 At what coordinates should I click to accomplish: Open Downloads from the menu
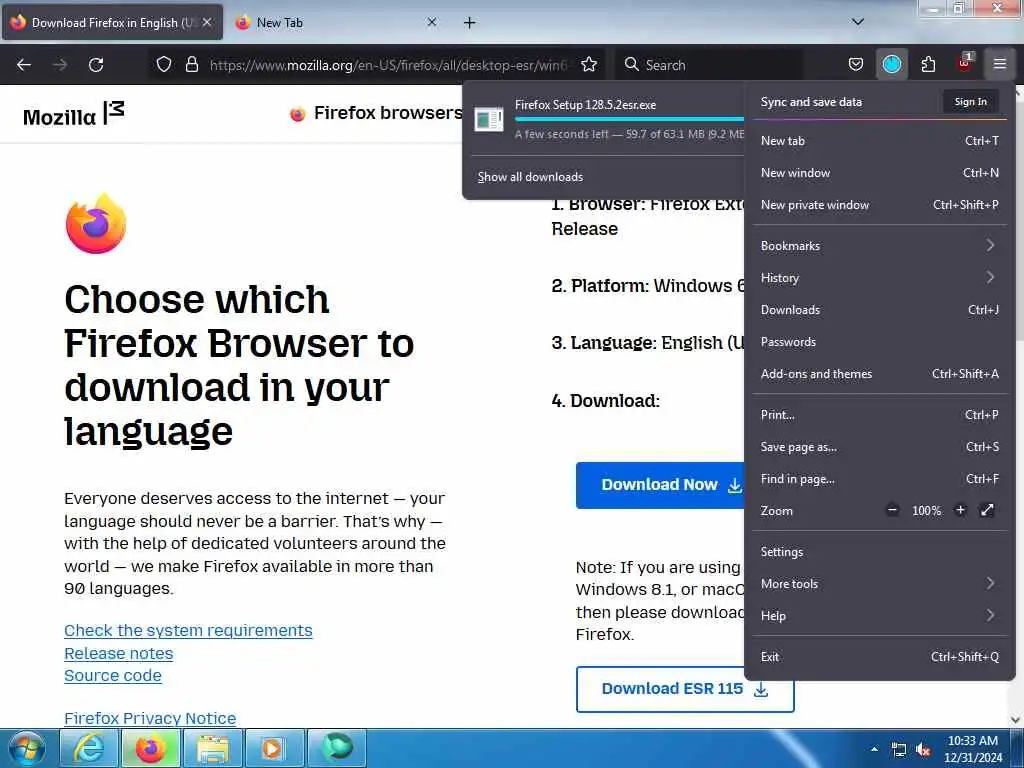(880, 310)
